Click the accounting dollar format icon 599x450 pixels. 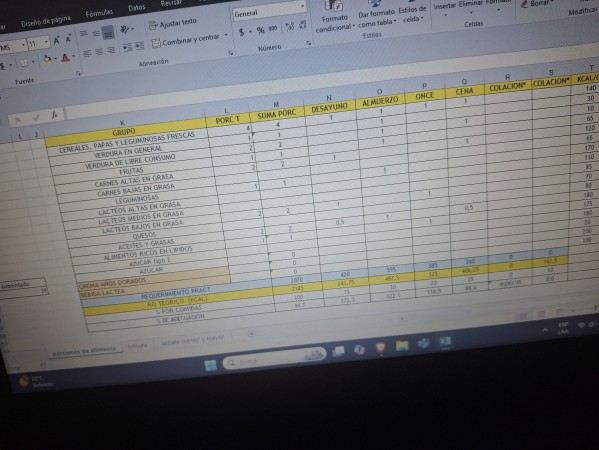pyautogui.click(x=241, y=32)
